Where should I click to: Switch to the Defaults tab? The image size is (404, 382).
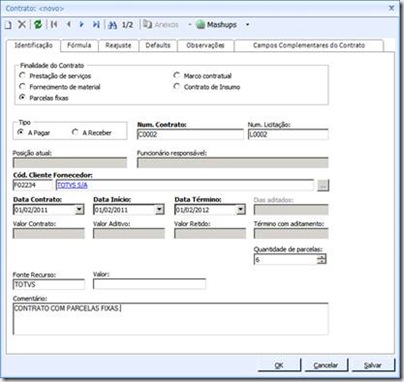pos(158,45)
